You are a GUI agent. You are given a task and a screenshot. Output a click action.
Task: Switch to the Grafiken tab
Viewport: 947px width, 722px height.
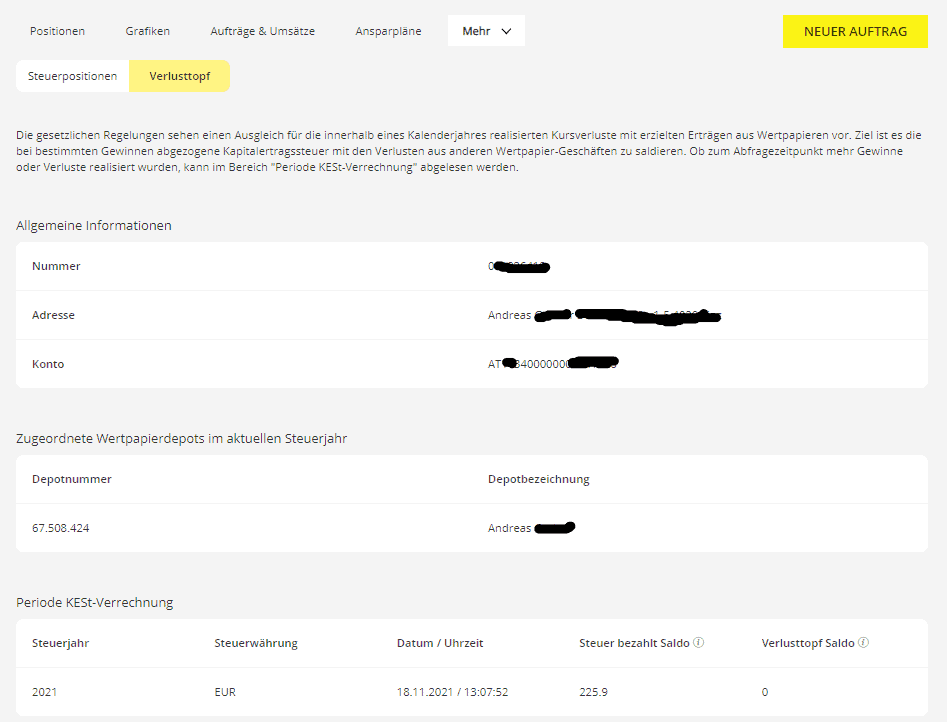click(x=148, y=31)
